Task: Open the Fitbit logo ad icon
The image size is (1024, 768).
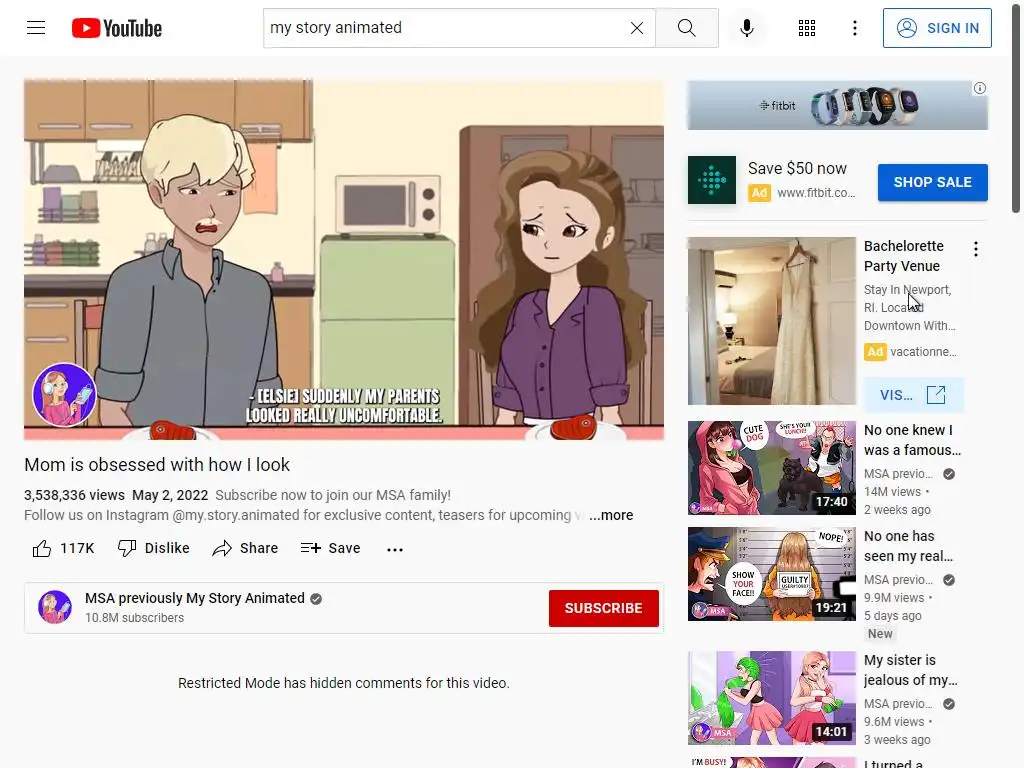Action: click(x=712, y=180)
